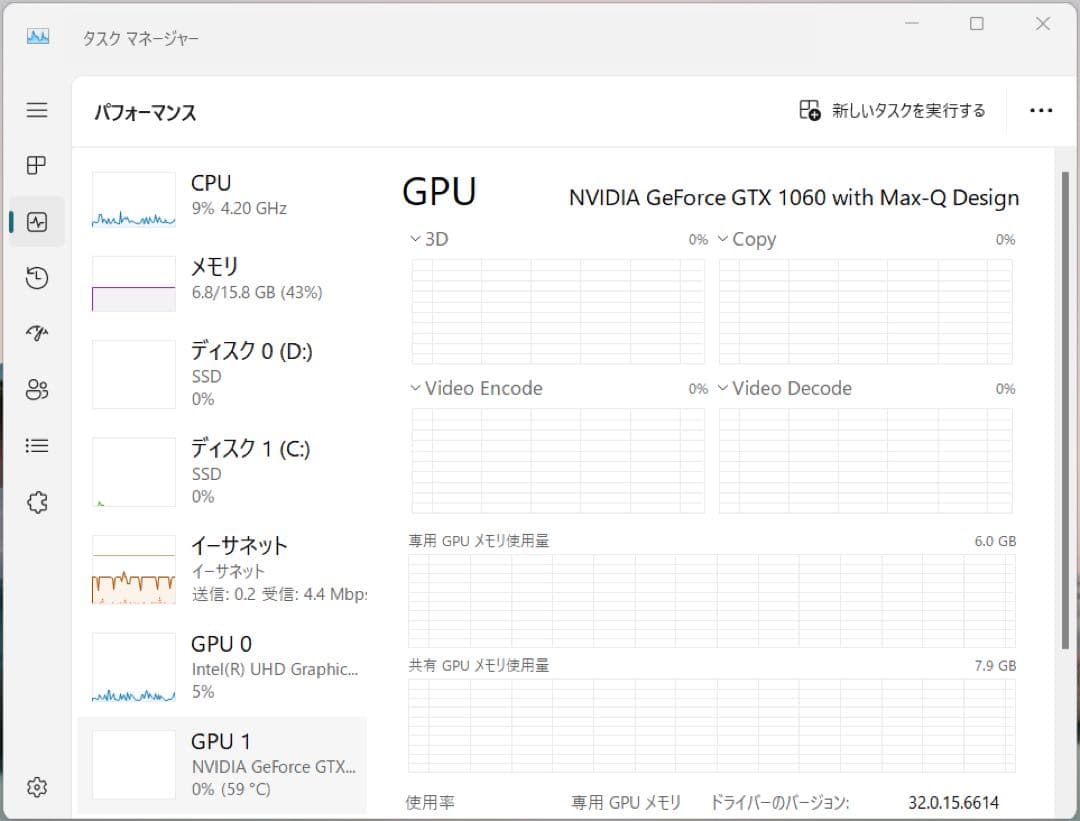Image resolution: width=1080 pixels, height=821 pixels.
Task: Select イーサネット in the performance list
Action: pyautogui.click(x=222, y=570)
